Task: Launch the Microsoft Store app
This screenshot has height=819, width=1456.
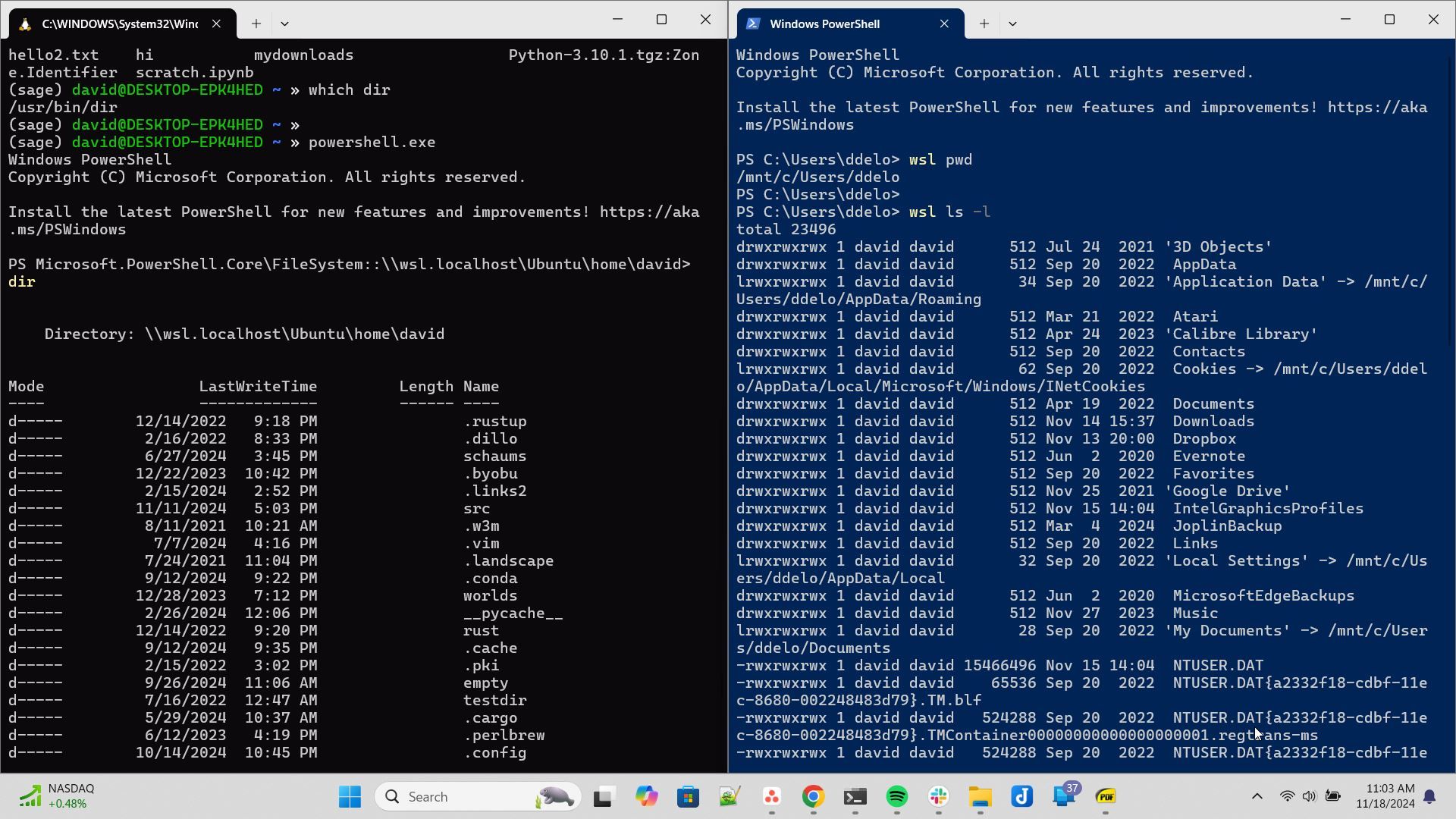Action: coord(688,796)
